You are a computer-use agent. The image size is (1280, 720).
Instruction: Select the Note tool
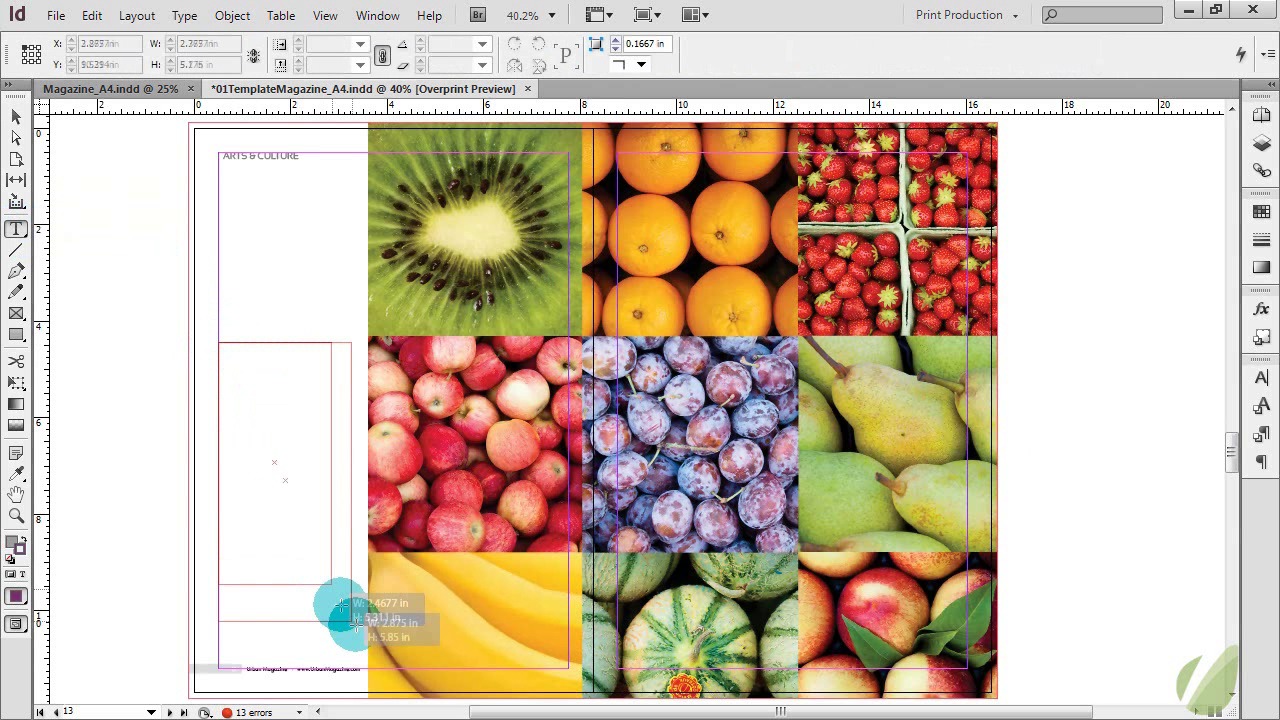point(16,452)
